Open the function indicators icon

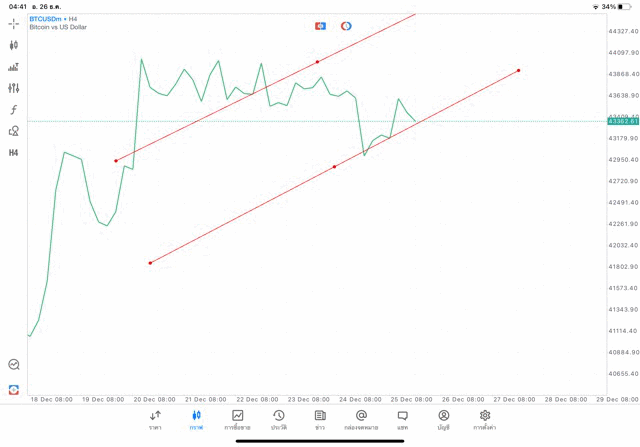pos(14,110)
